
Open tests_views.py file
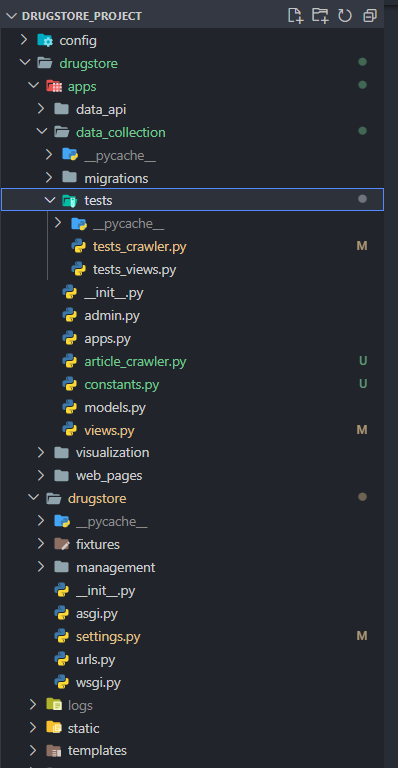tap(135, 269)
